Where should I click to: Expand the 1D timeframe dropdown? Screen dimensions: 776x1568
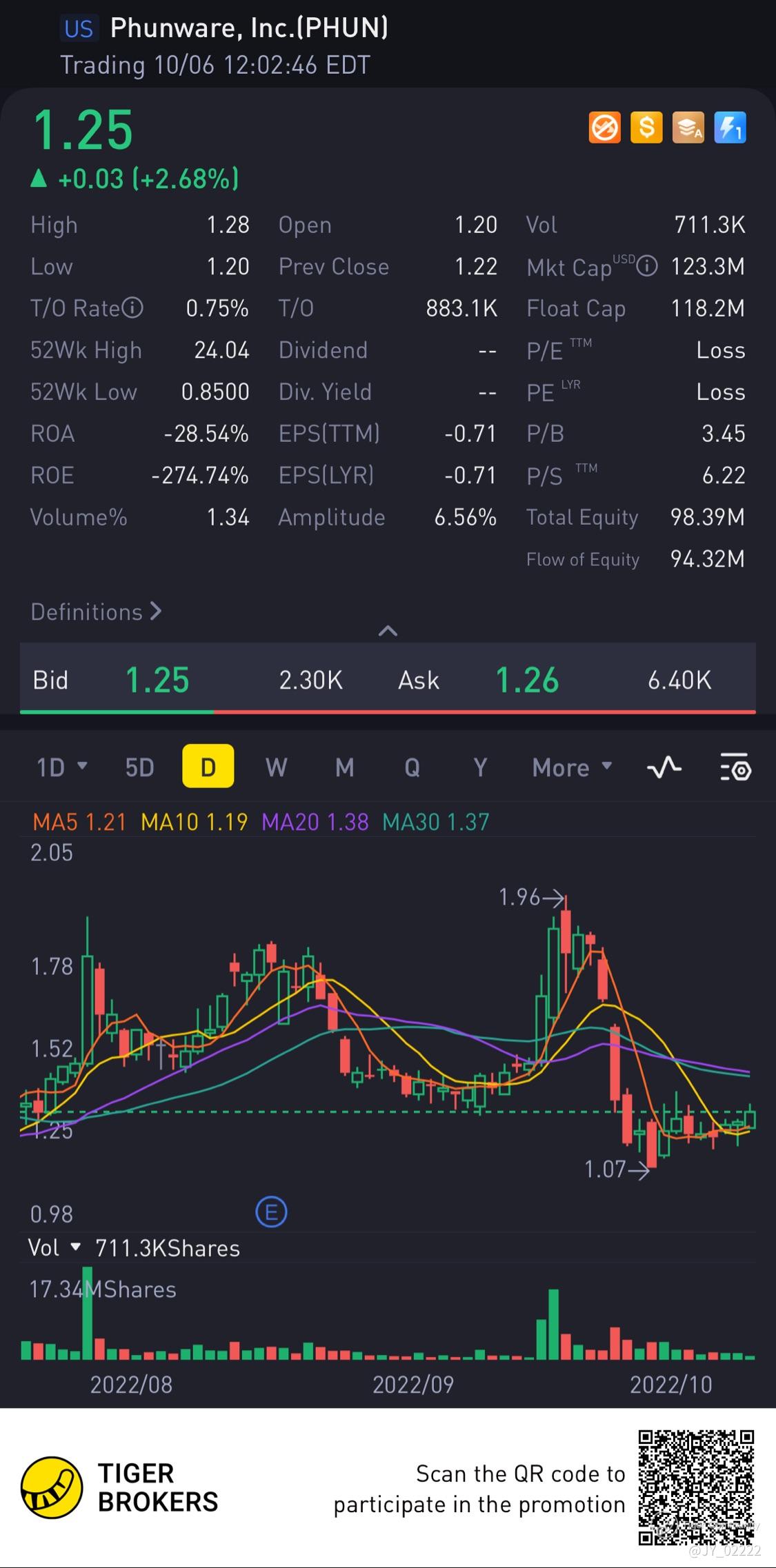pyautogui.click(x=62, y=767)
